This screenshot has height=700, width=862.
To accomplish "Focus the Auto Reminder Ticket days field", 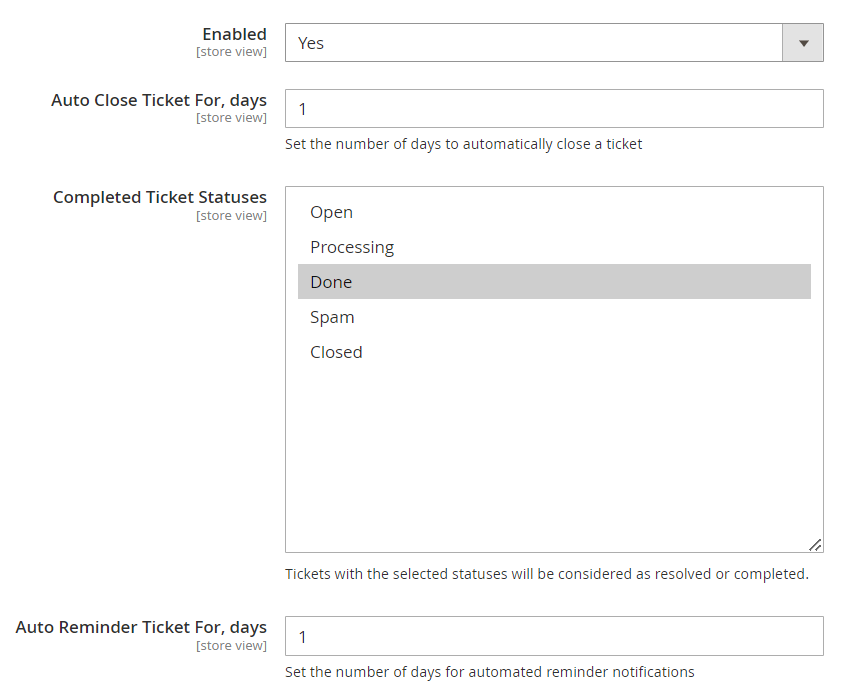I will (x=554, y=636).
